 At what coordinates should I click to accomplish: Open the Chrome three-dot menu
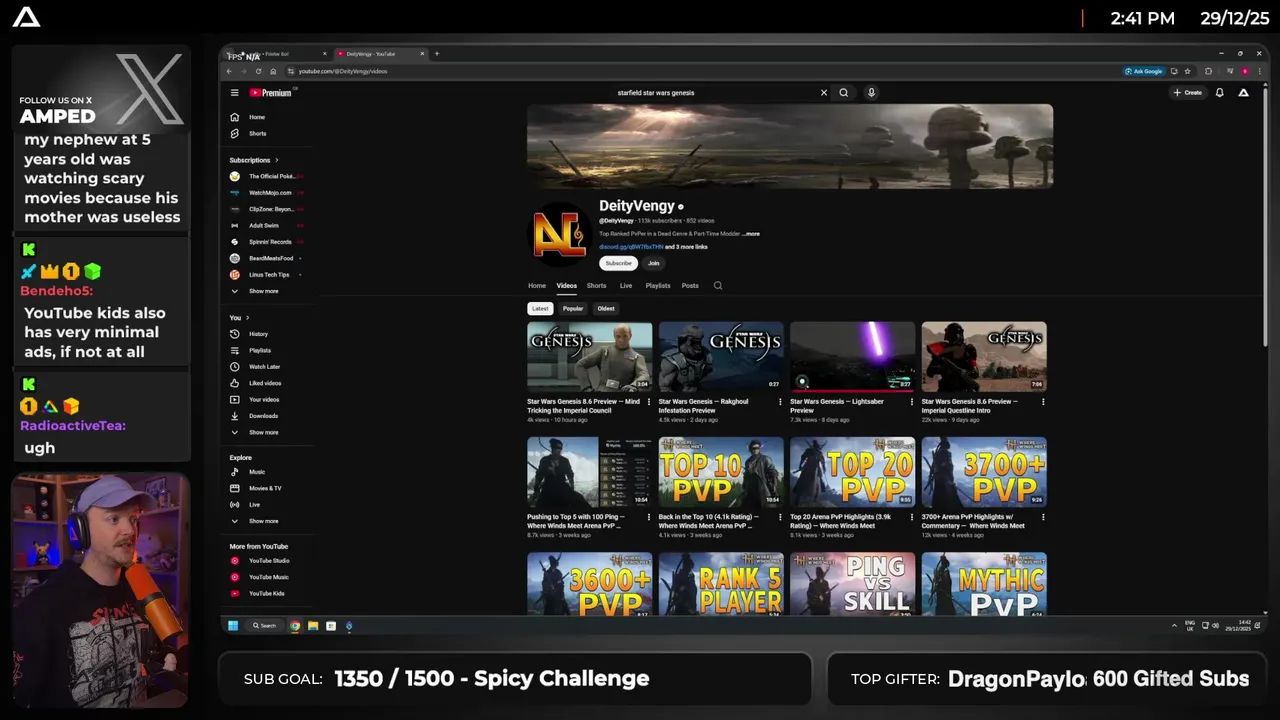1259,71
